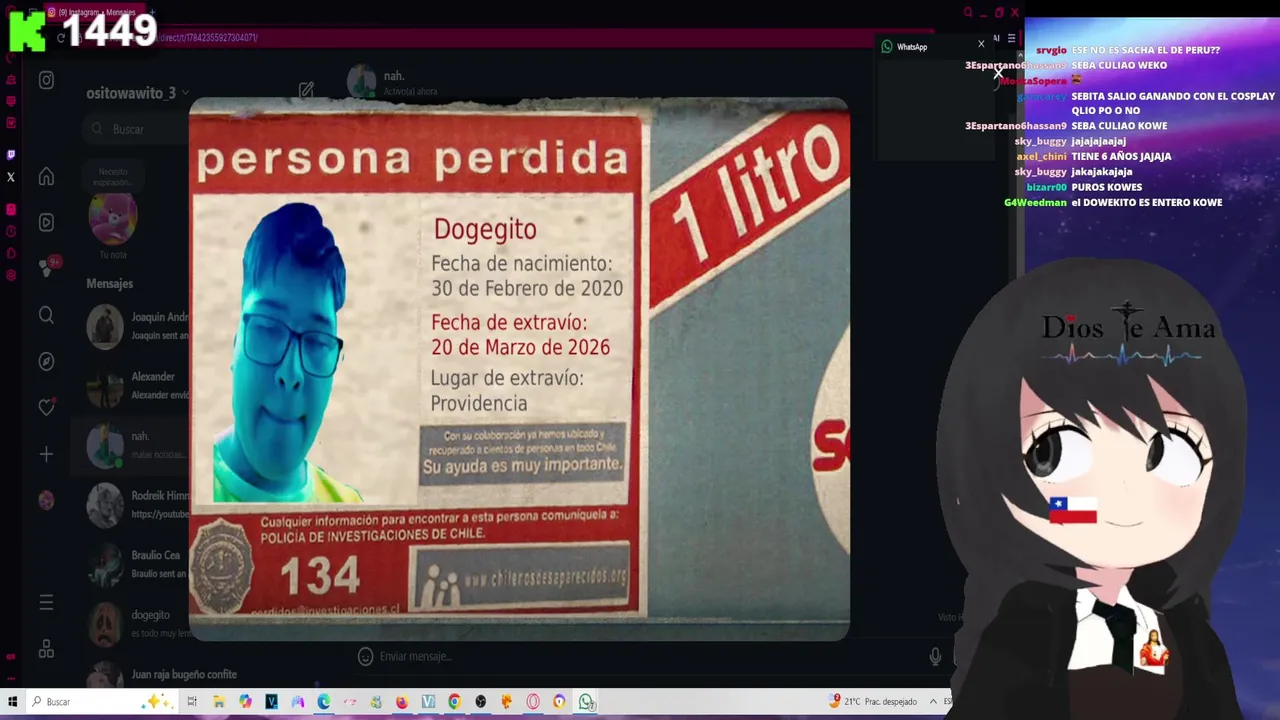The height and width of the screenshot is (720, 1280).
Task: Expand the ositowawito_3 account switcher chevron
Action: (185, 93)
